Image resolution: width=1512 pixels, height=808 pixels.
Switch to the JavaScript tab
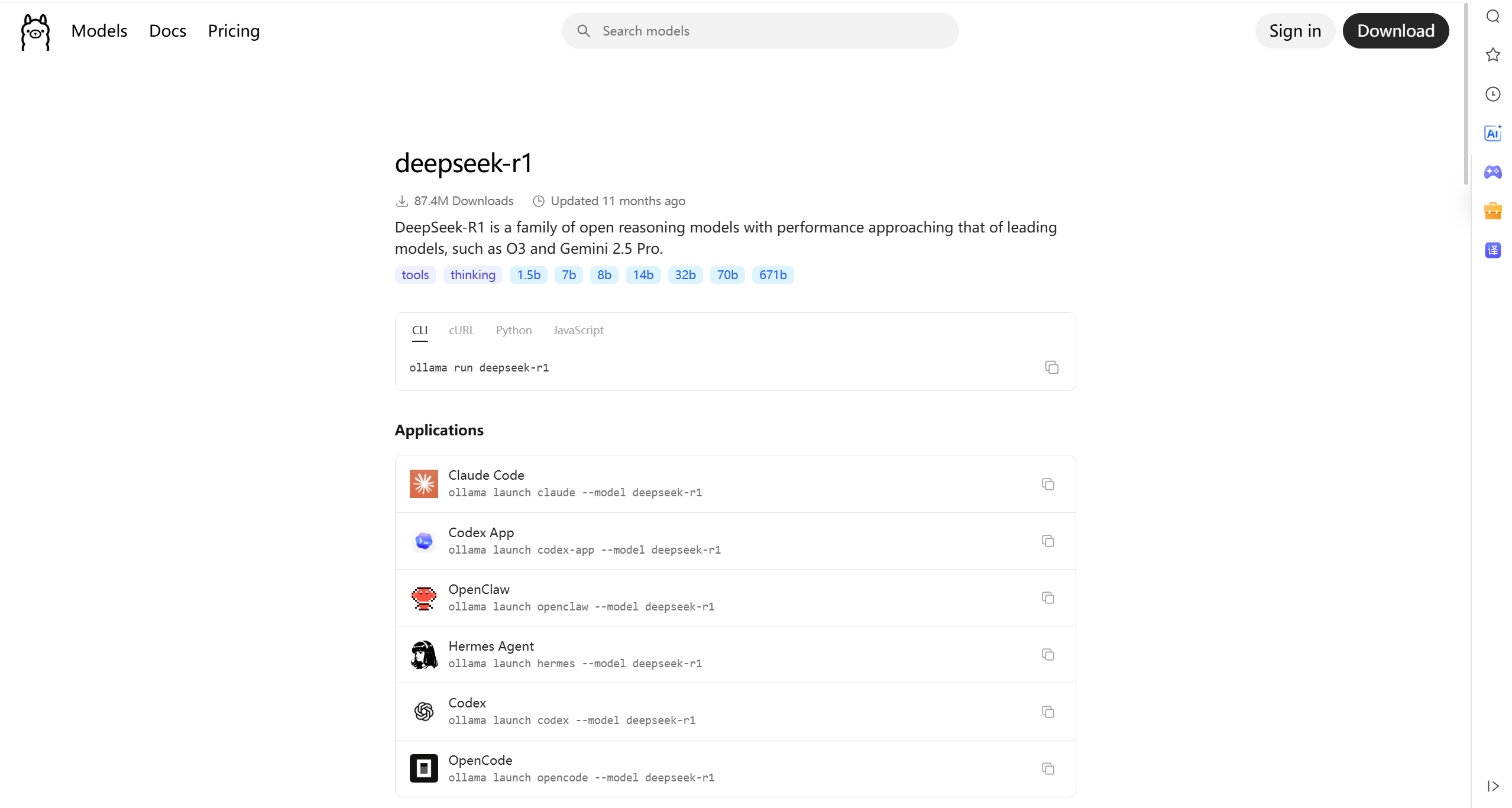click(578, 330)
